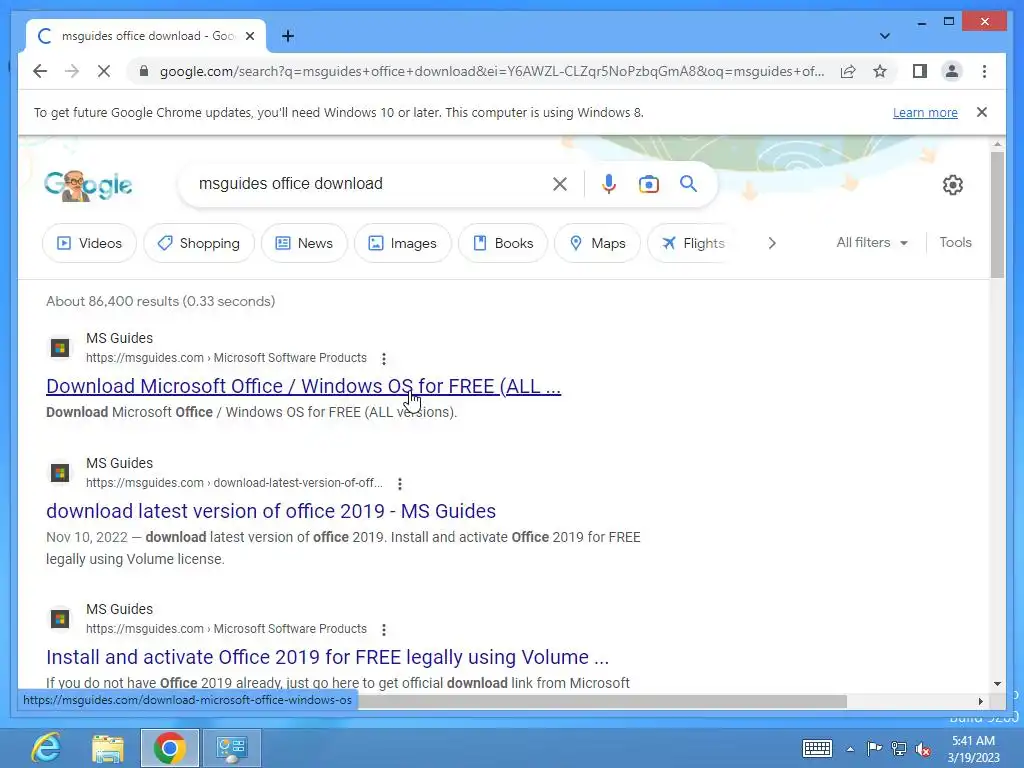Open the touch keyboard
Screen dimensions: 1024x768
pyautogui.click(x=817, y=748)
